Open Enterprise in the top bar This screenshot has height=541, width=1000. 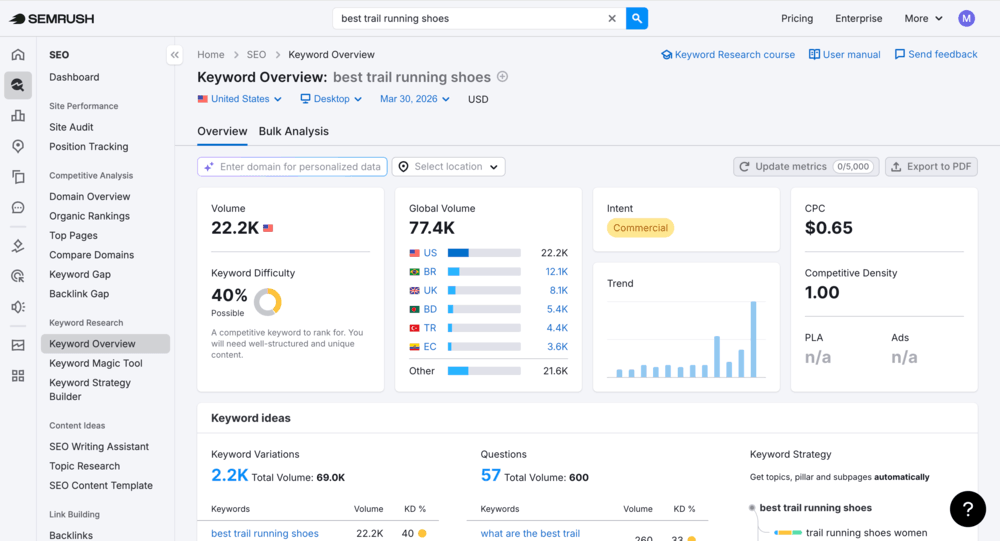(858, 19)
